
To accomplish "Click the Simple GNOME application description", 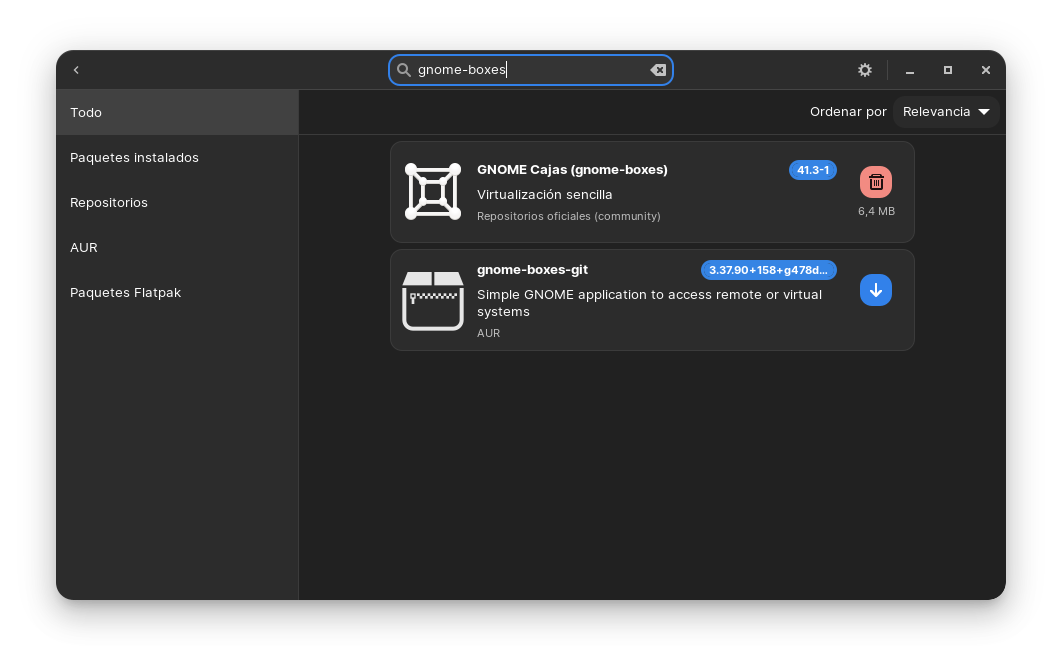I will click(x=650, y=303).
